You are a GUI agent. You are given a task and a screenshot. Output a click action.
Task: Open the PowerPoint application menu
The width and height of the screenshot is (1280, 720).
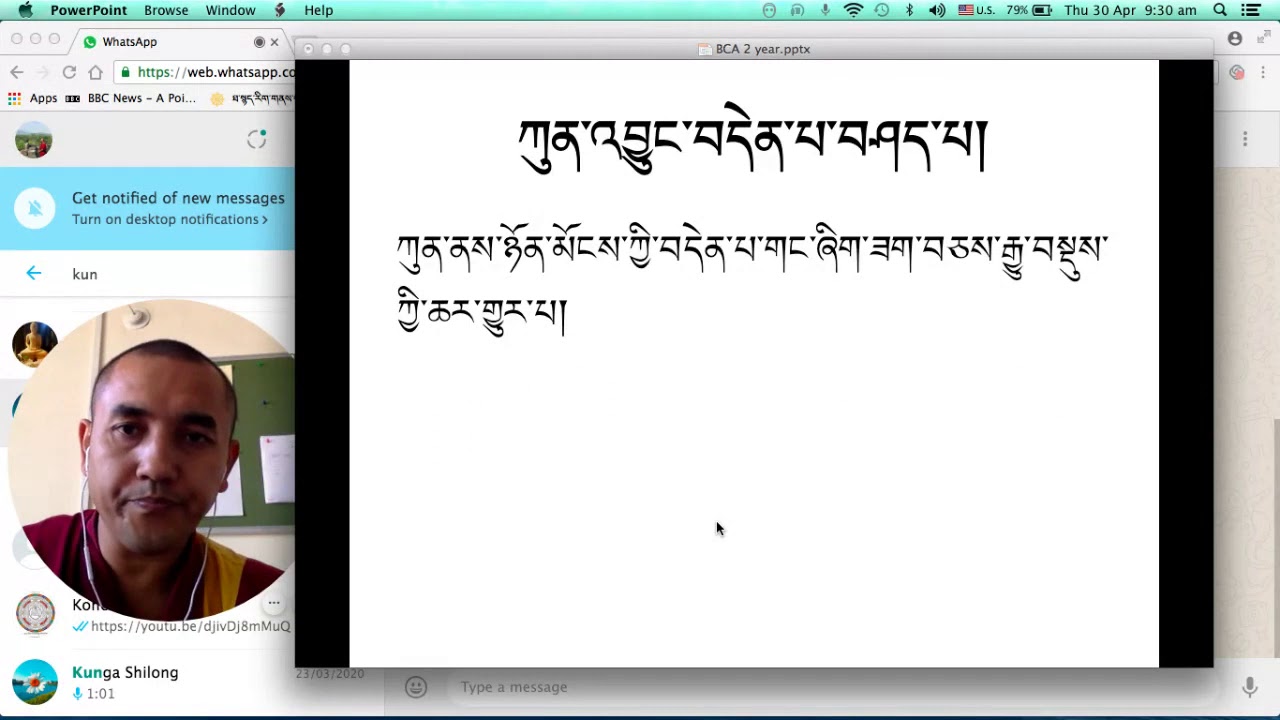click(89, 10)
